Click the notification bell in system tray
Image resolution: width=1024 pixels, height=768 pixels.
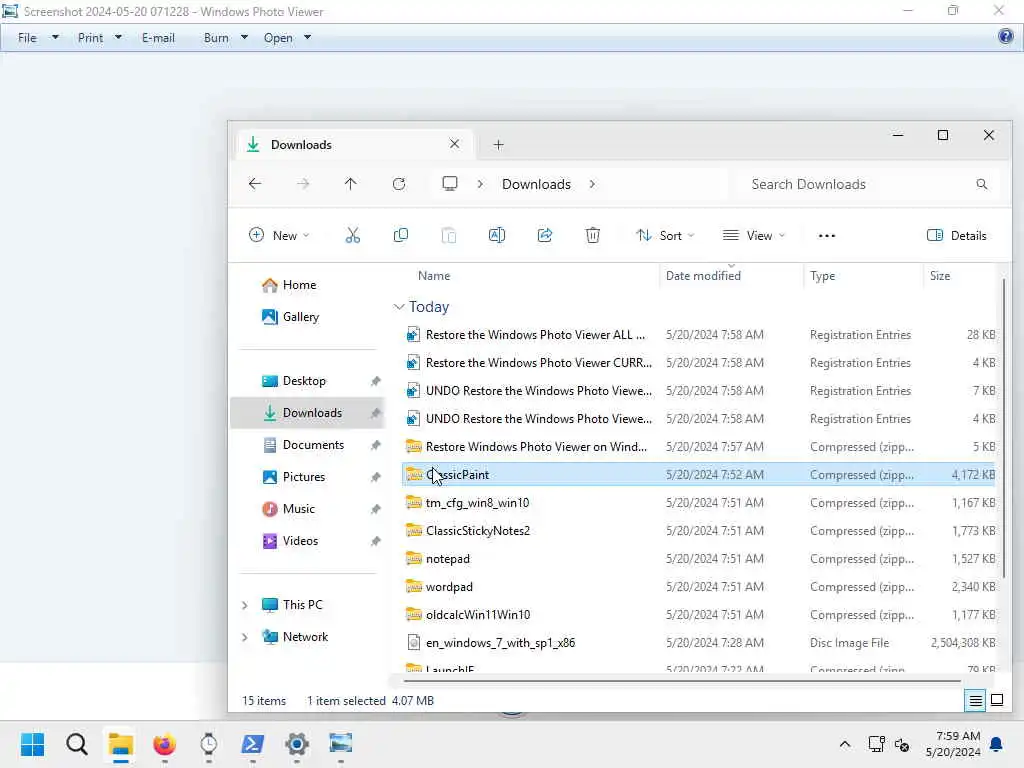pos(997,744)
